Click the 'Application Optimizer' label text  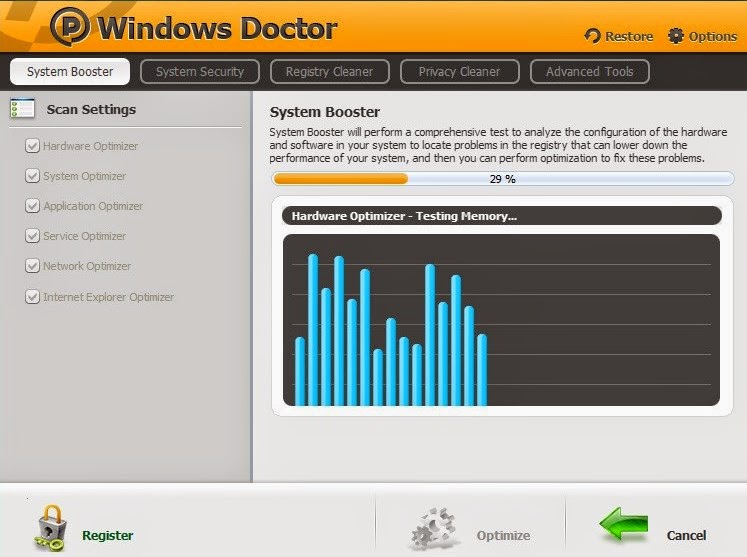point(93,206)
